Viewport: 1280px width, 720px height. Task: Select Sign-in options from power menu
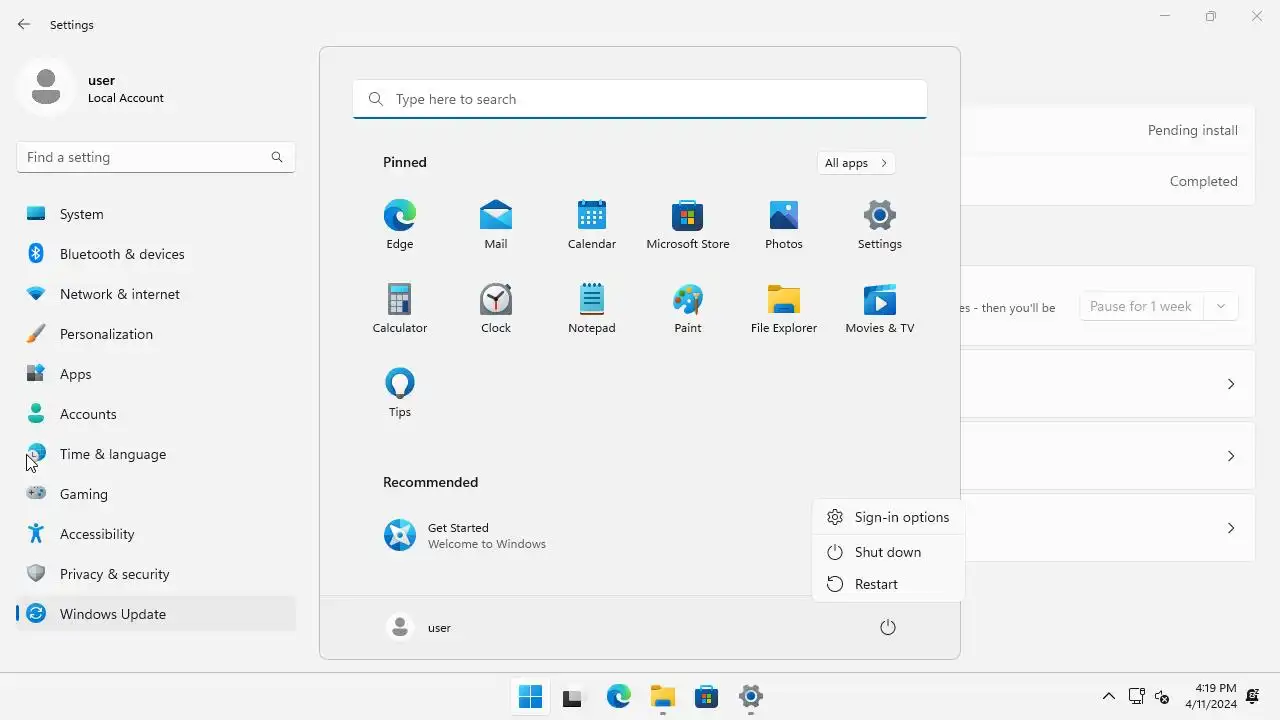pos(888,517)
